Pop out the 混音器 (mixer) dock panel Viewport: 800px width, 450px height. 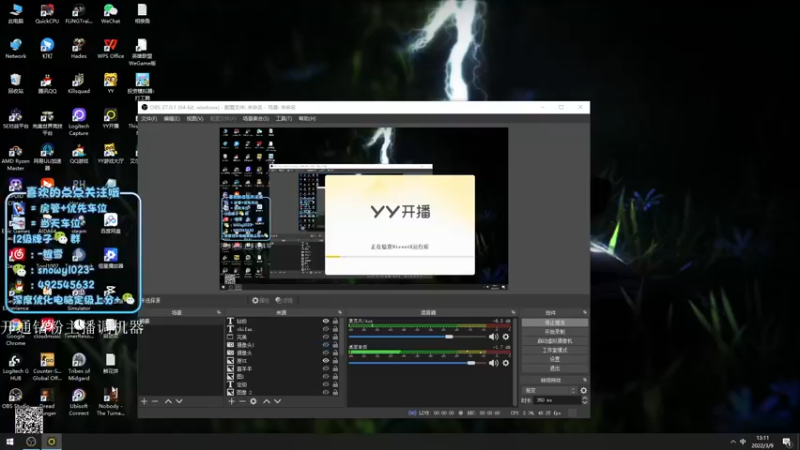coord(513,312)
